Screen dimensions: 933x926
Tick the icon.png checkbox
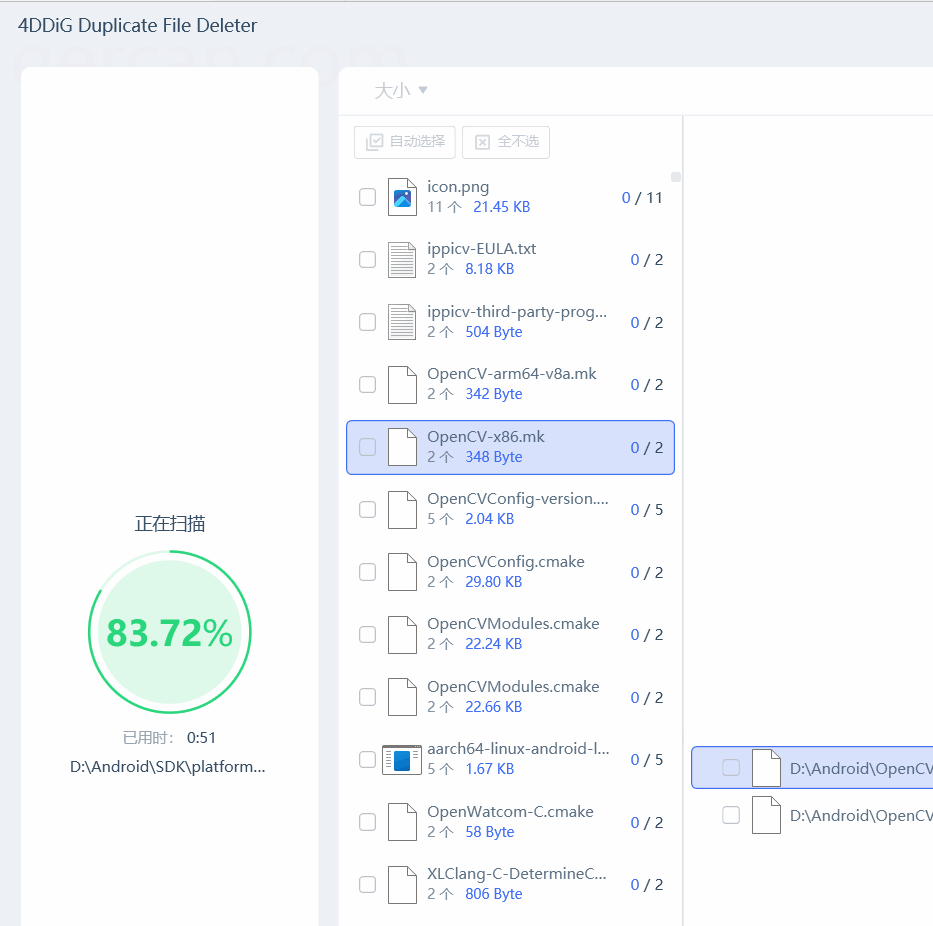tap(368, 197)
